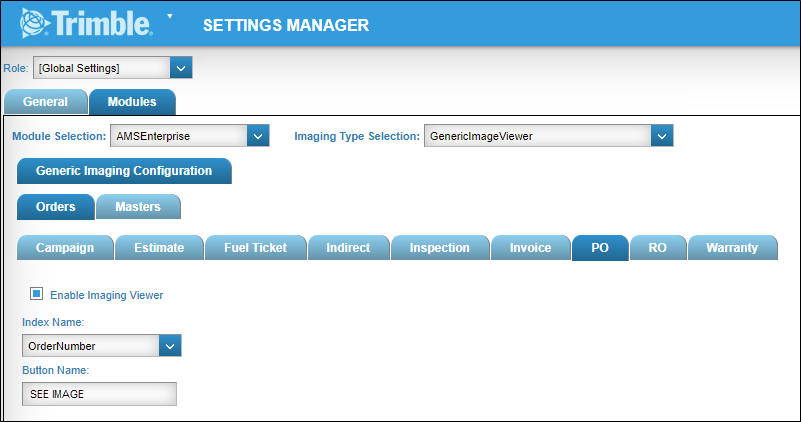
Task: Open the Module Selection dropdown
Action: click(x=258, y=136)
